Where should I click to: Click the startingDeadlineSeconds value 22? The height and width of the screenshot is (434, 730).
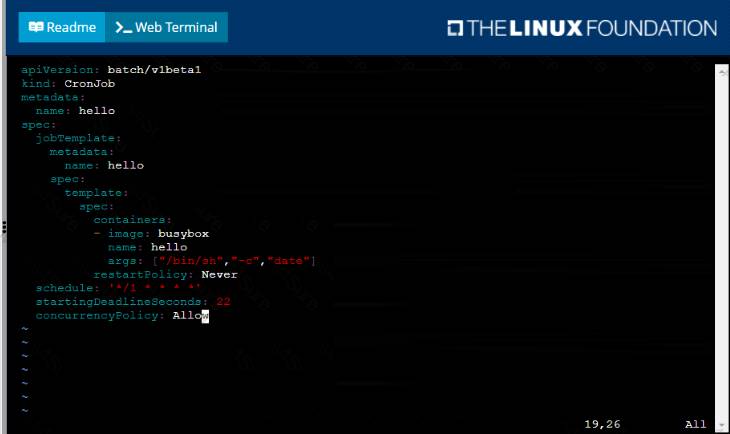[x=223, y=302]
